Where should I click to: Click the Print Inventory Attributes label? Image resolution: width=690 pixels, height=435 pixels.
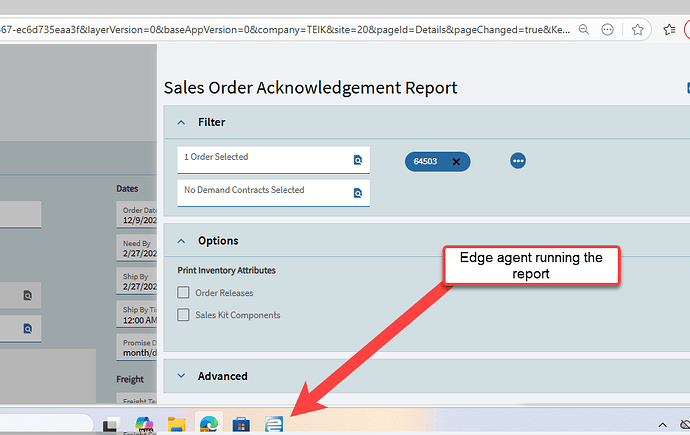pos(226,270)
